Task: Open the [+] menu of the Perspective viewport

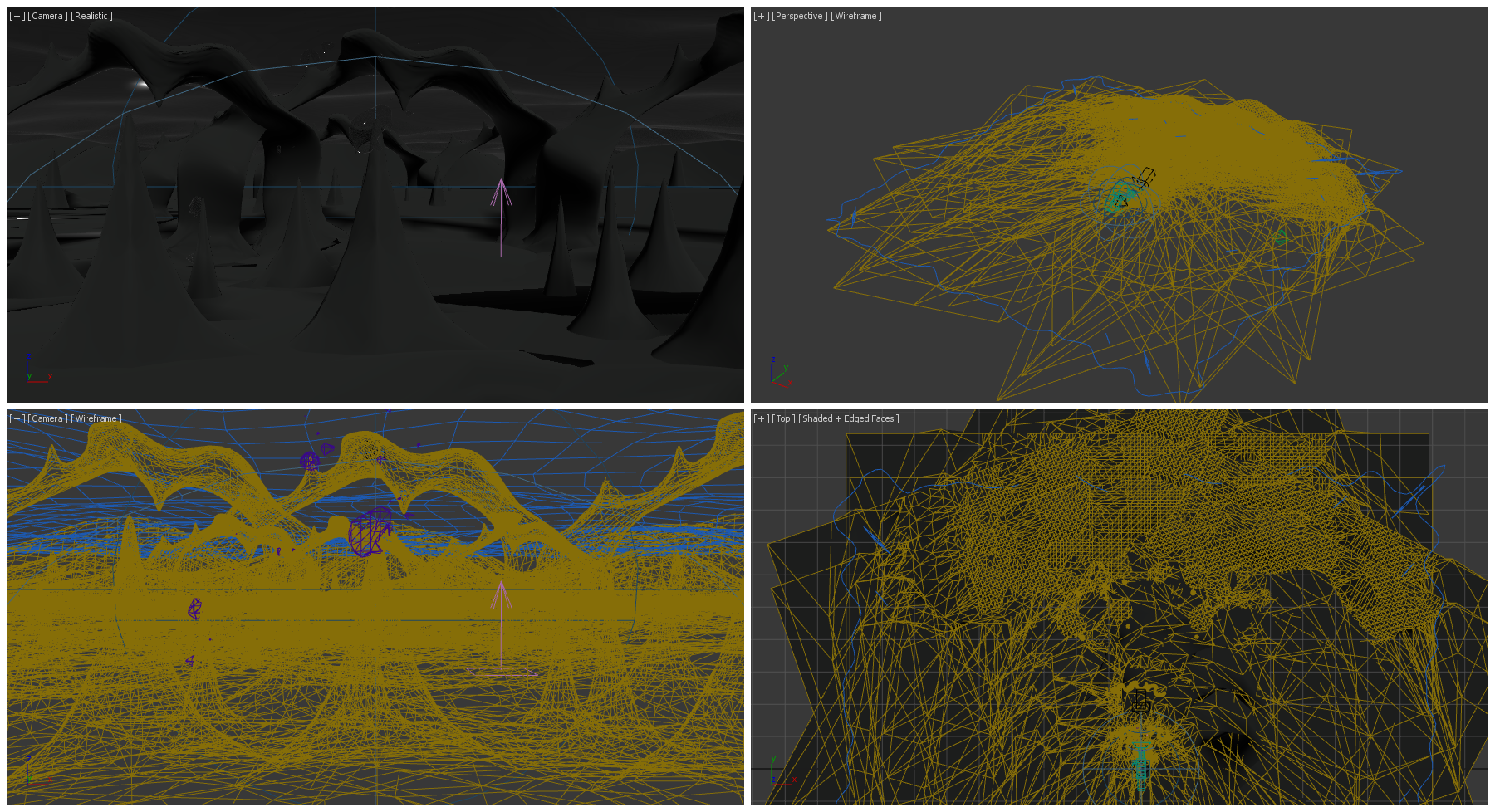Action: (761, 16)
